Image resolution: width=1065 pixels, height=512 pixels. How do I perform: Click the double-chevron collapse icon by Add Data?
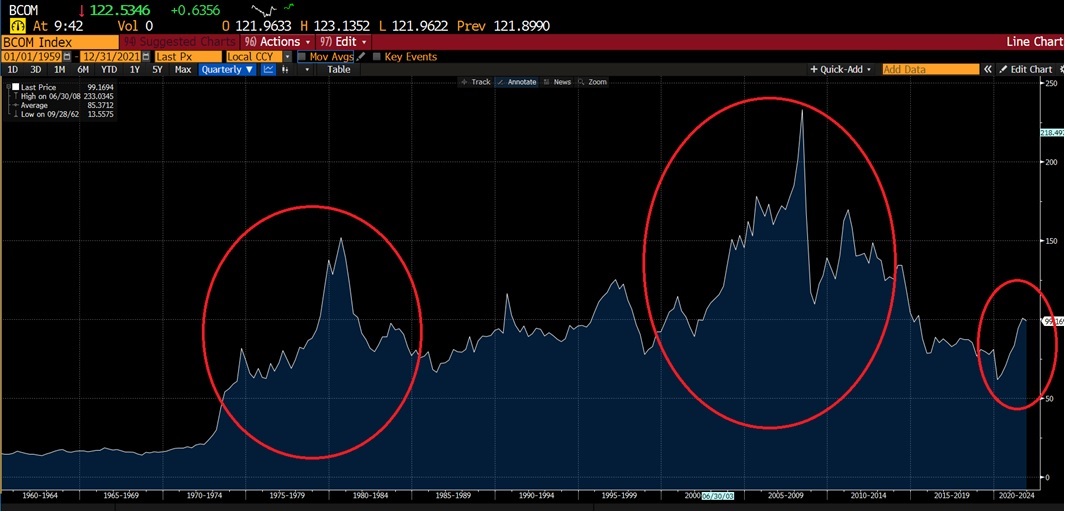pyautogui.click(x=989, y=69)
